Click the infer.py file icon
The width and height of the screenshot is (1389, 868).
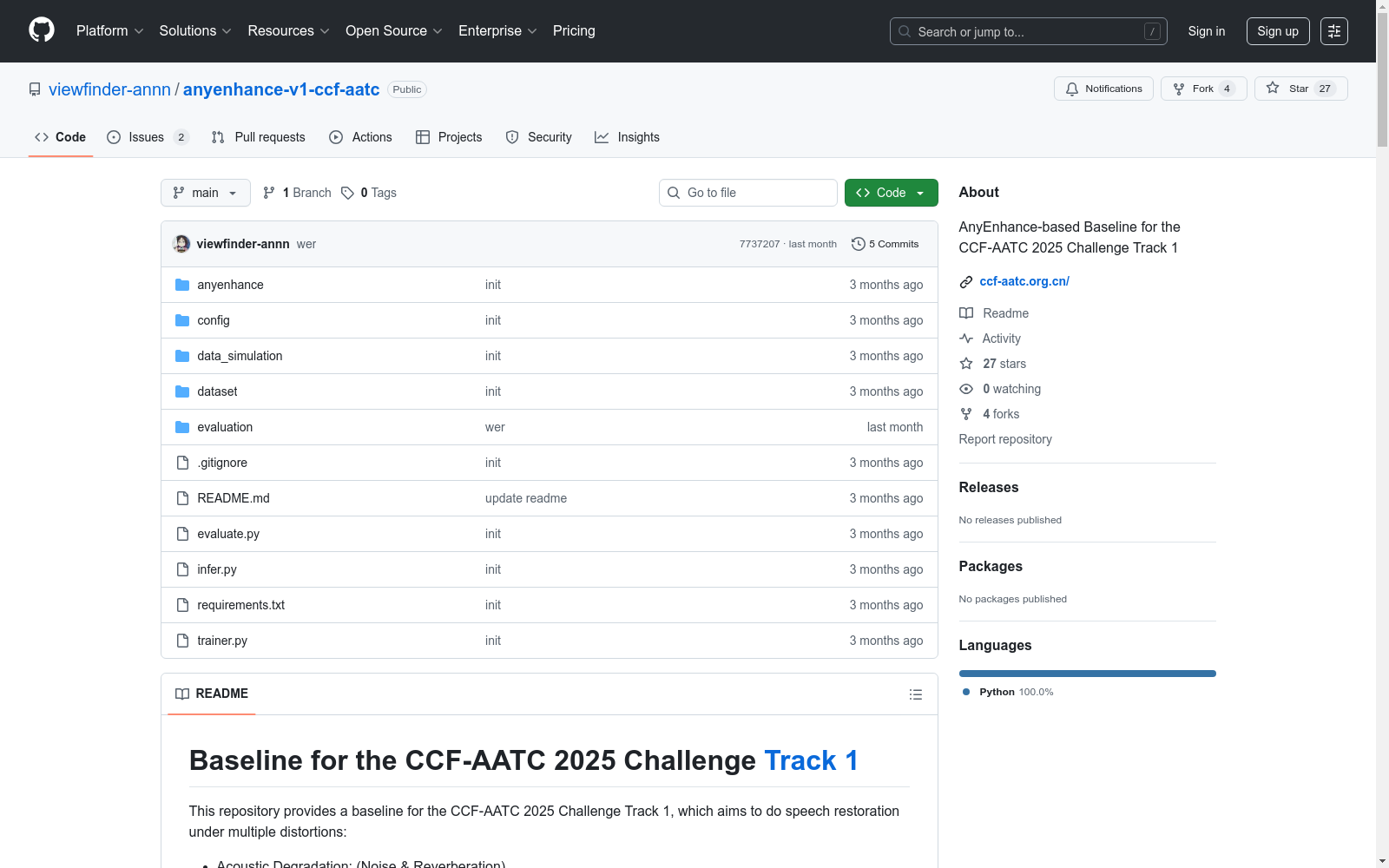[182, 569]
